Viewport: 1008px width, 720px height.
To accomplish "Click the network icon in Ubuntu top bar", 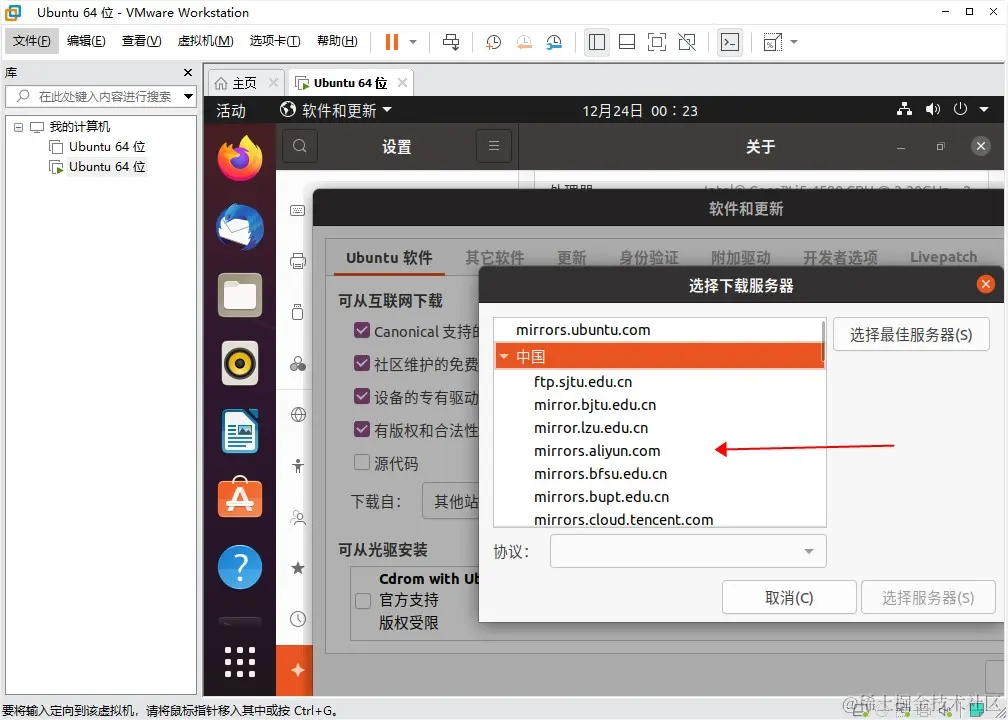I will tap(904, 109).
